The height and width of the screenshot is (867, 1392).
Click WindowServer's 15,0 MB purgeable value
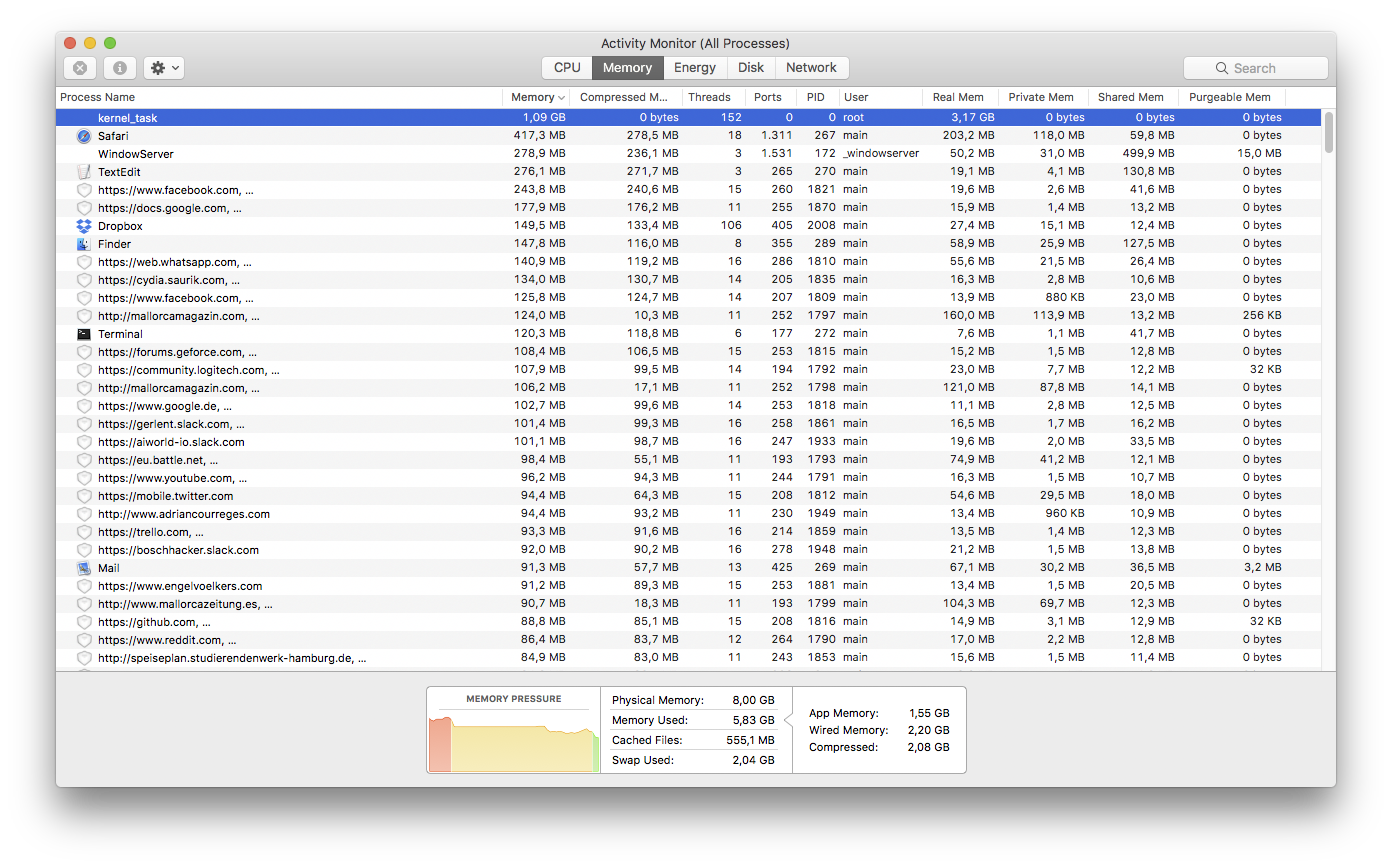click(1259, 154)
